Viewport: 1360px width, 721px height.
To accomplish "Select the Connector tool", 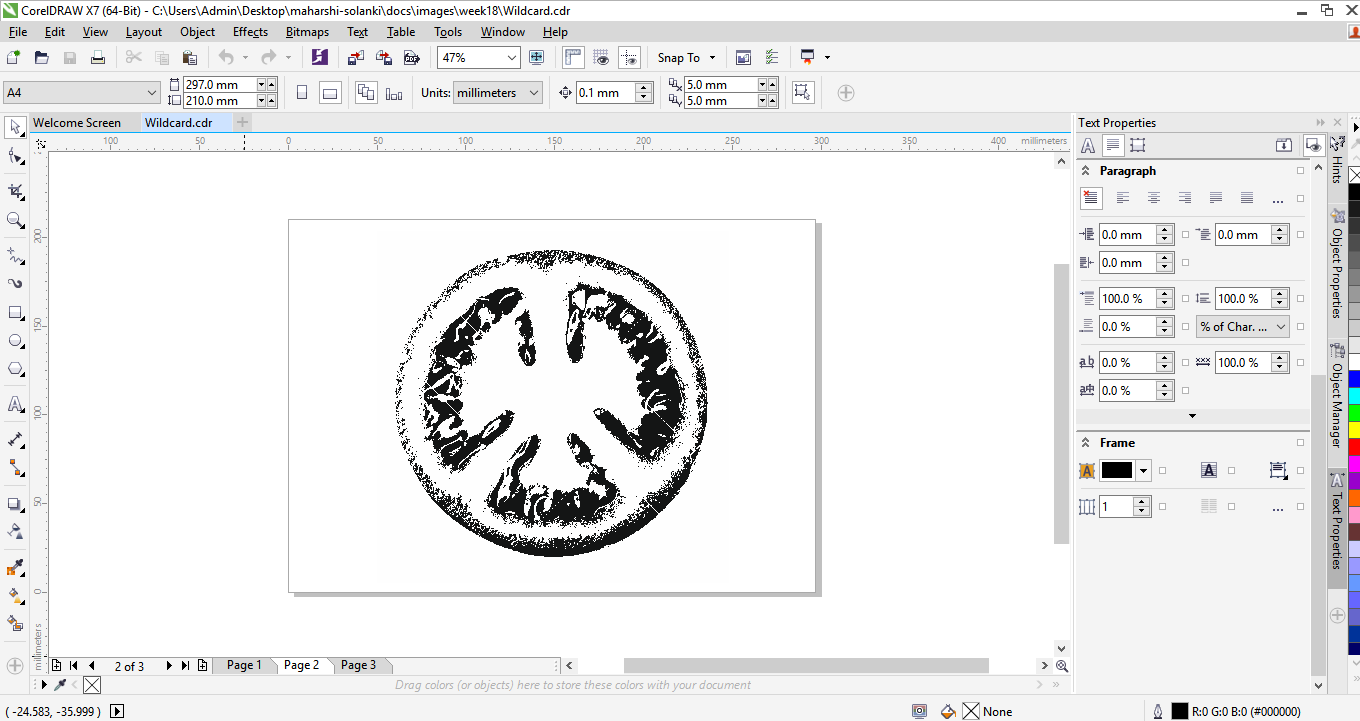I will pyautogui.click(x=15, y=467).
